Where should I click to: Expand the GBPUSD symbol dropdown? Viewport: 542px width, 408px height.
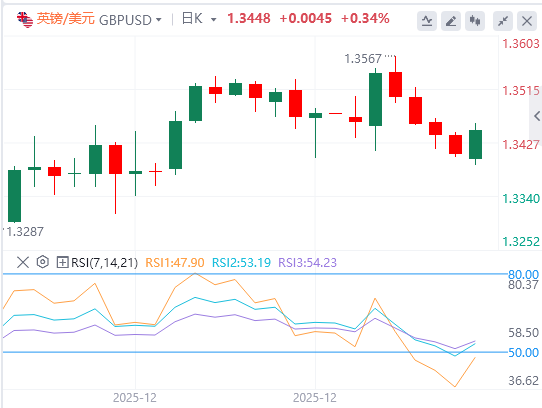click(159, 20)
